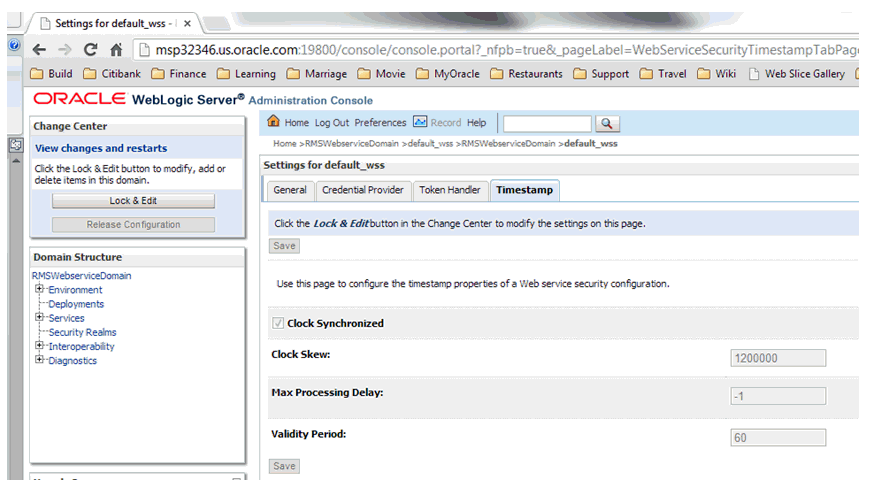Click the Record icon in the toolbar
The height and width of the screenshot is (487, 871).
(420, 122)
